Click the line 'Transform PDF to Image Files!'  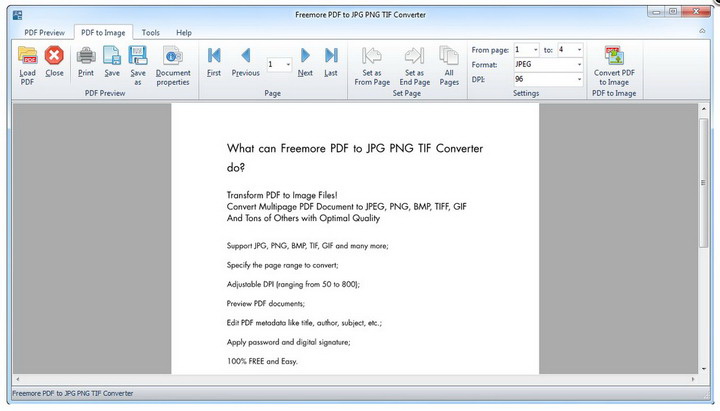(282, 195)
